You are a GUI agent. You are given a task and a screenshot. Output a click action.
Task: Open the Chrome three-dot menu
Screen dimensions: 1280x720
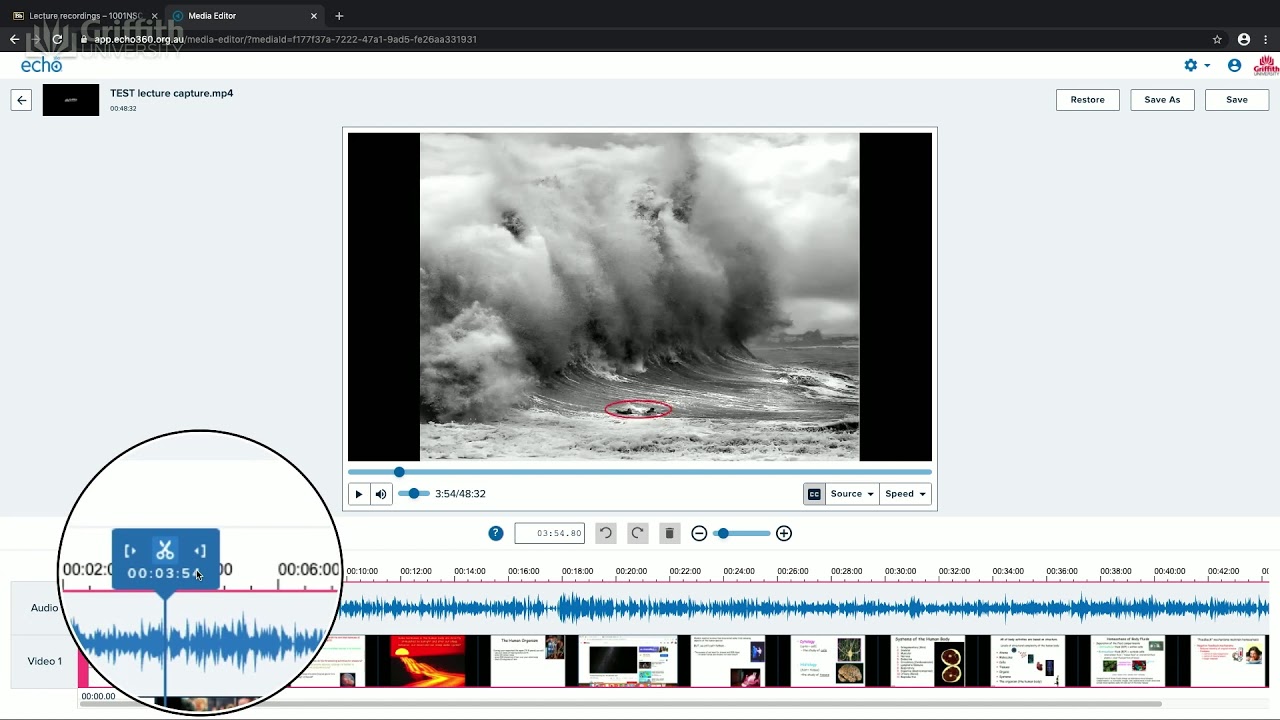(x=1266, y=40)
